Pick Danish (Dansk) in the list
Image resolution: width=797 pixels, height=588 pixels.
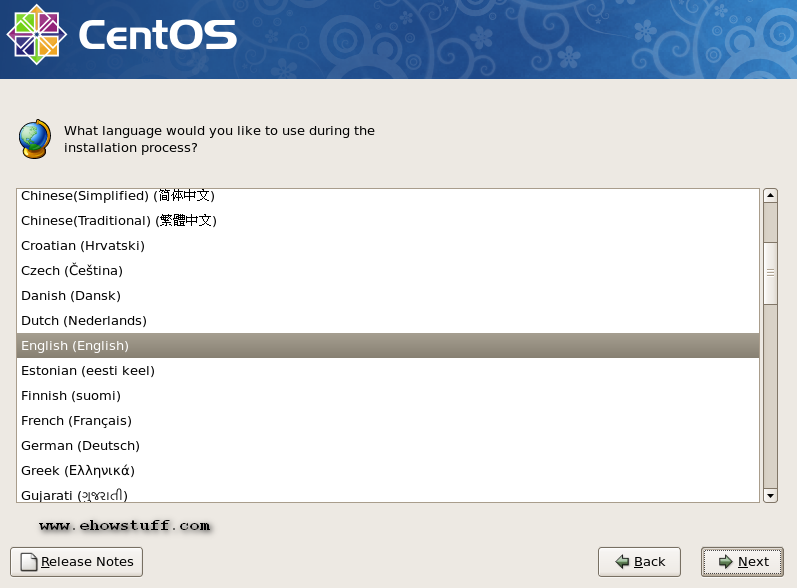388,295
